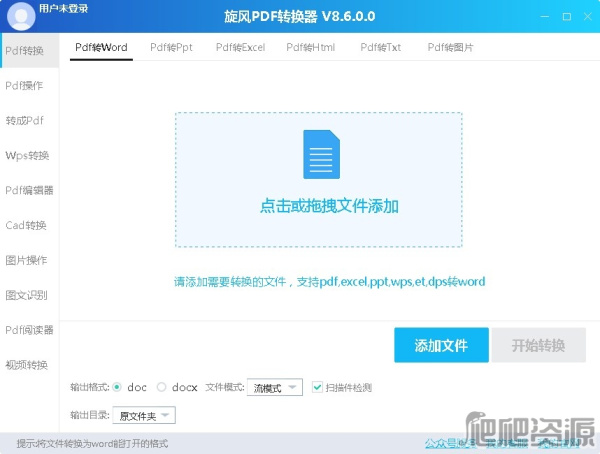Screen dimensions: 600x454
Task: Click 用户未登录 to log in
Action: pyautogui.click(x=63, y=9)
